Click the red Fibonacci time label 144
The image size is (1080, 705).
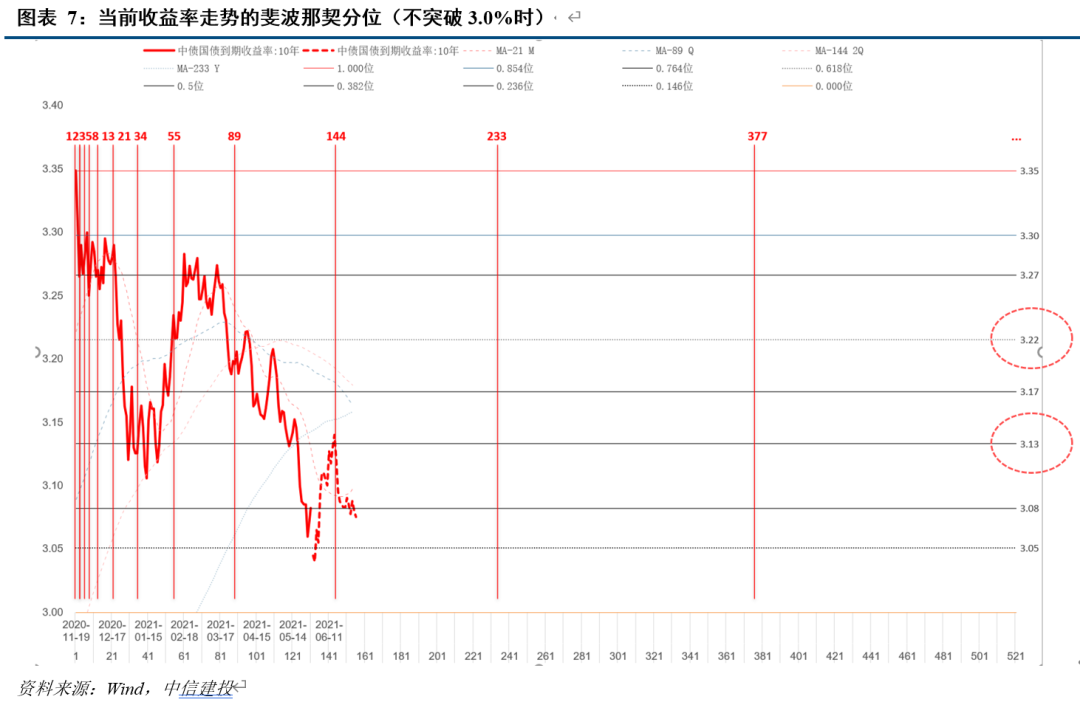(x=336, y=136)
